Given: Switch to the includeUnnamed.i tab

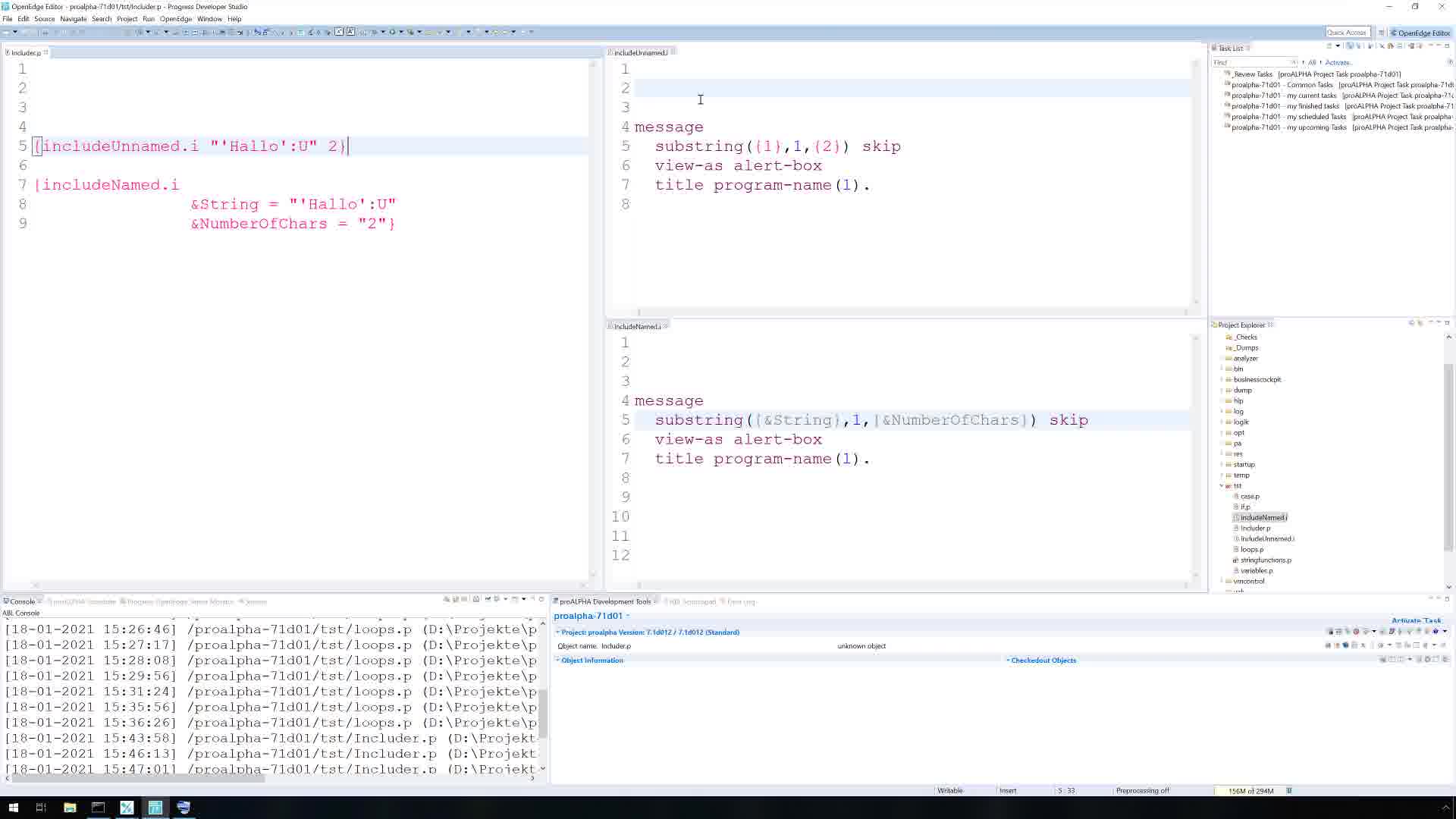Looking at the screenshot, I should [641, 52].
